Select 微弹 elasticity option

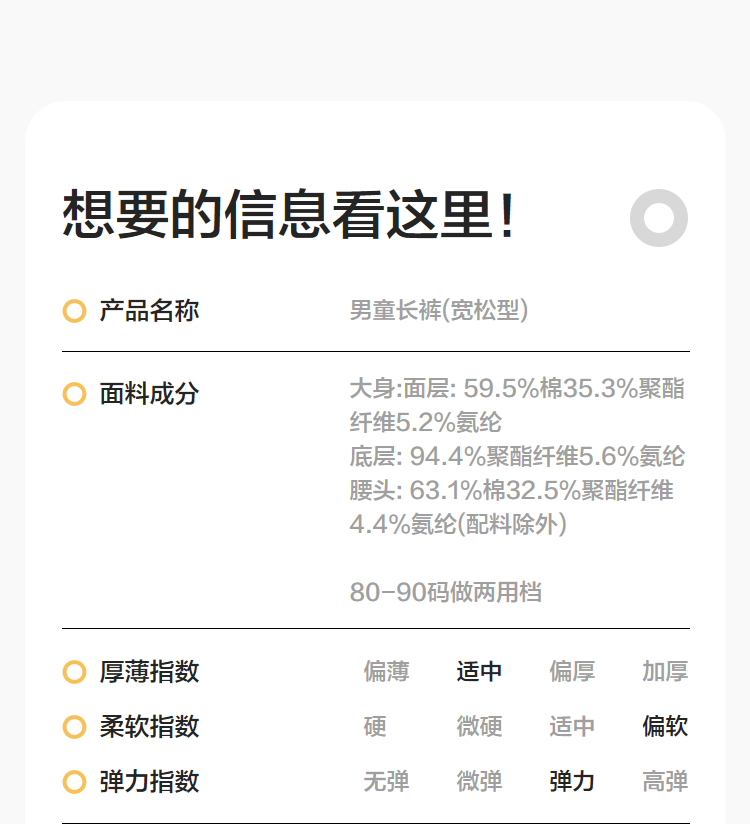(479, 782)
